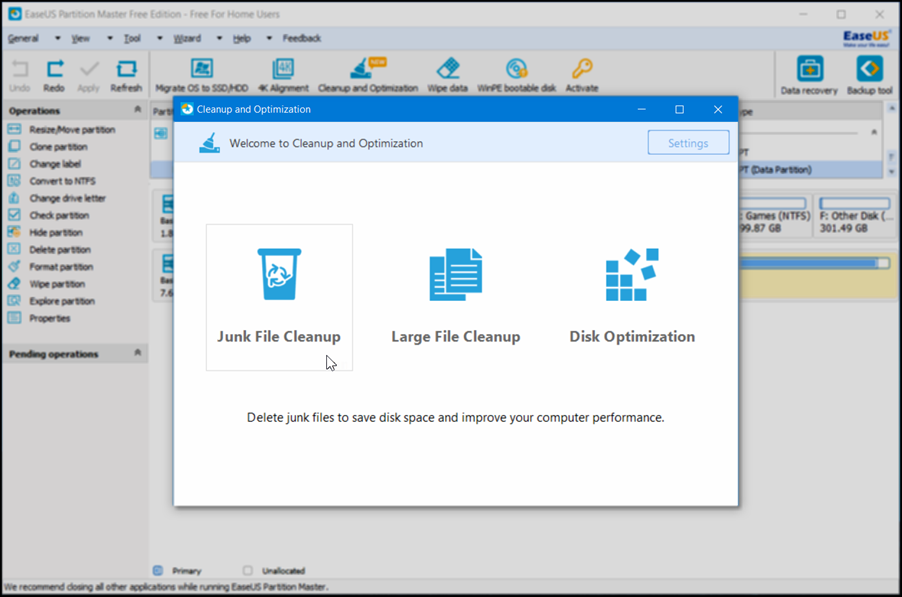Click the Delete partition icon

(14, 249)
